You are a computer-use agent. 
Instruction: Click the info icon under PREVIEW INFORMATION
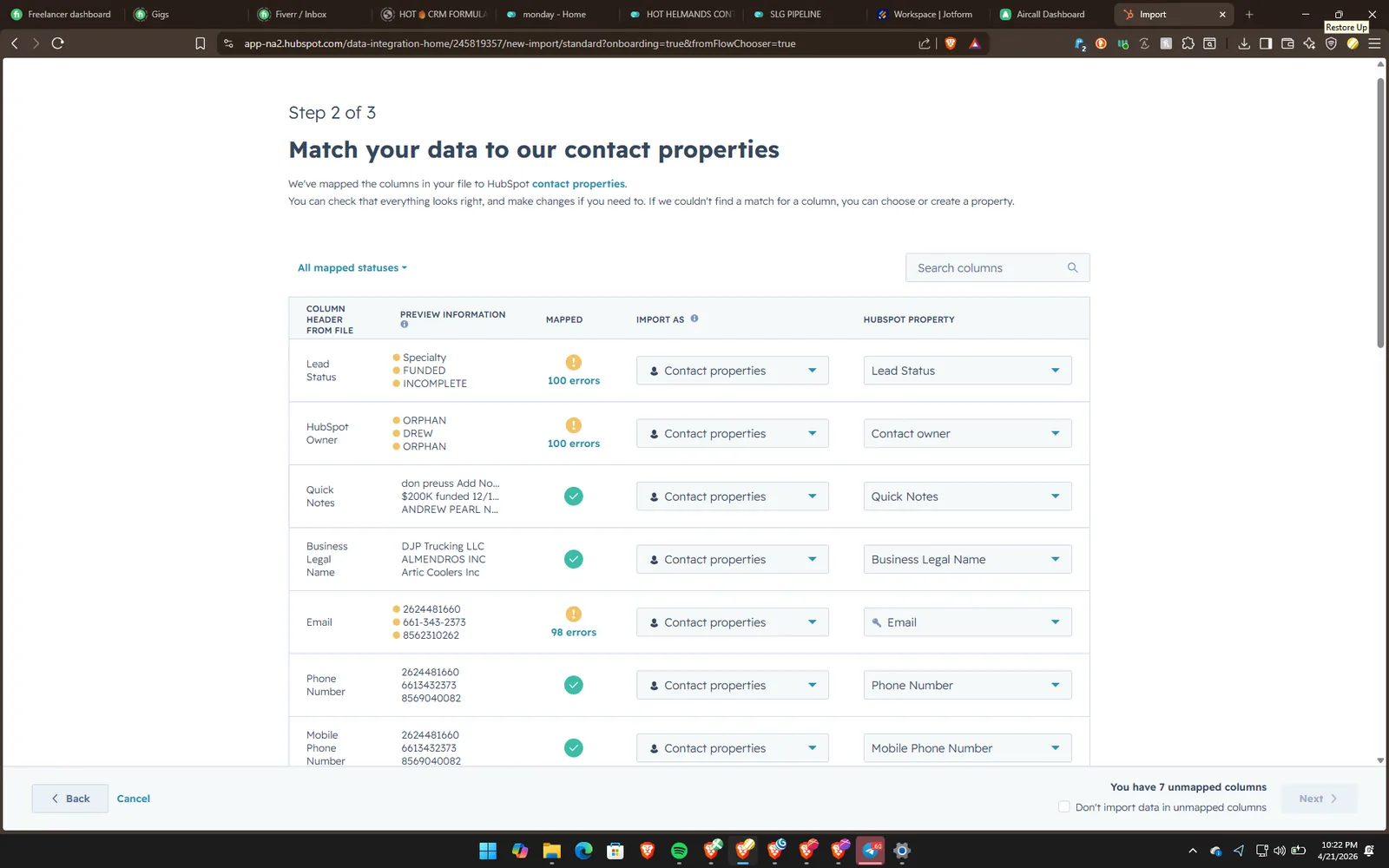point(405,325)
